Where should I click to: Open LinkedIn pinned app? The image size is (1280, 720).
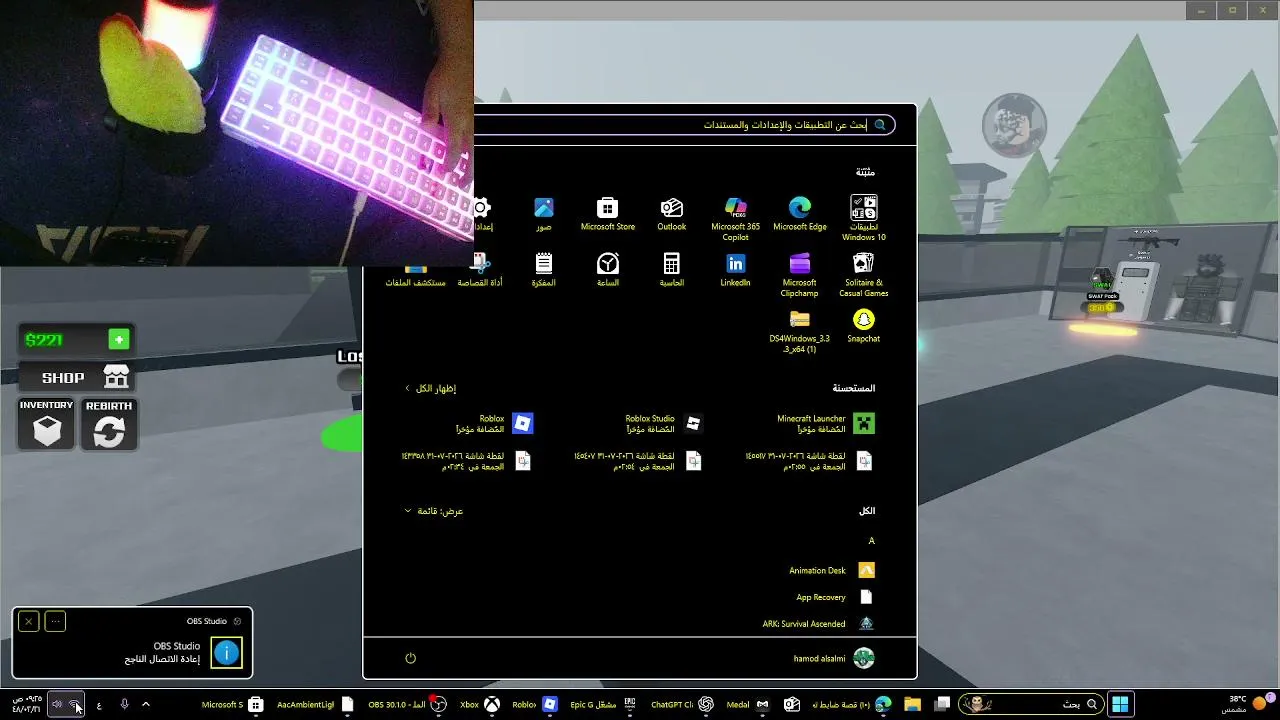[735, 270]
